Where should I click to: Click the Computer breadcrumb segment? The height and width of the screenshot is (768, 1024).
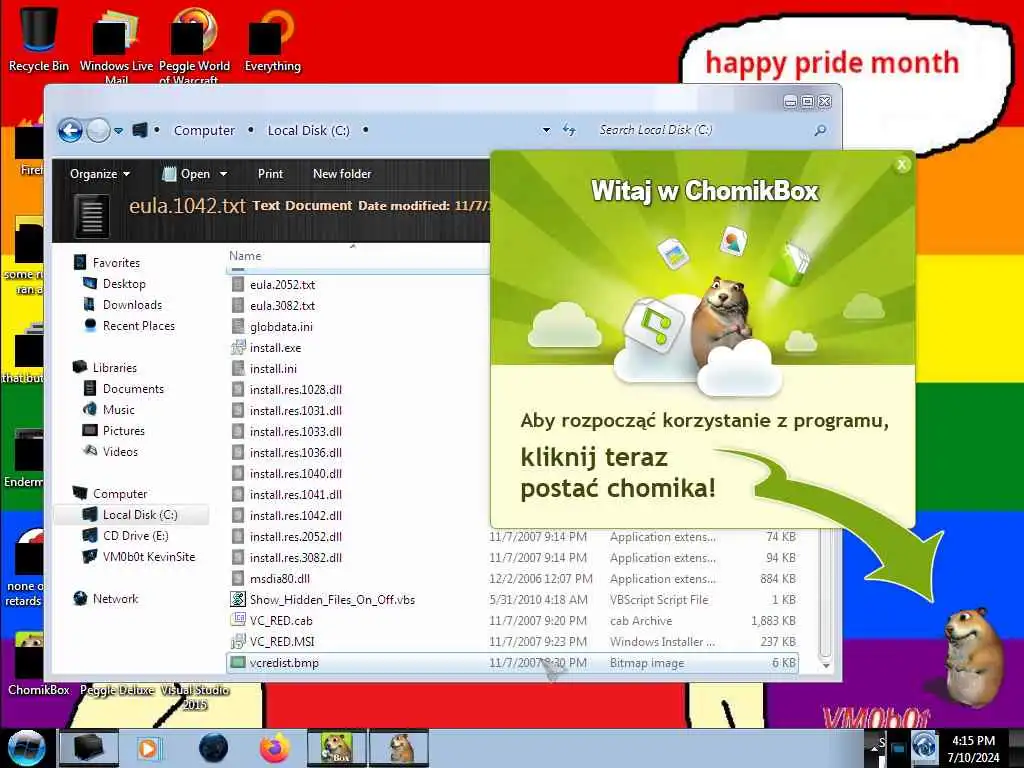click(204, 131)
